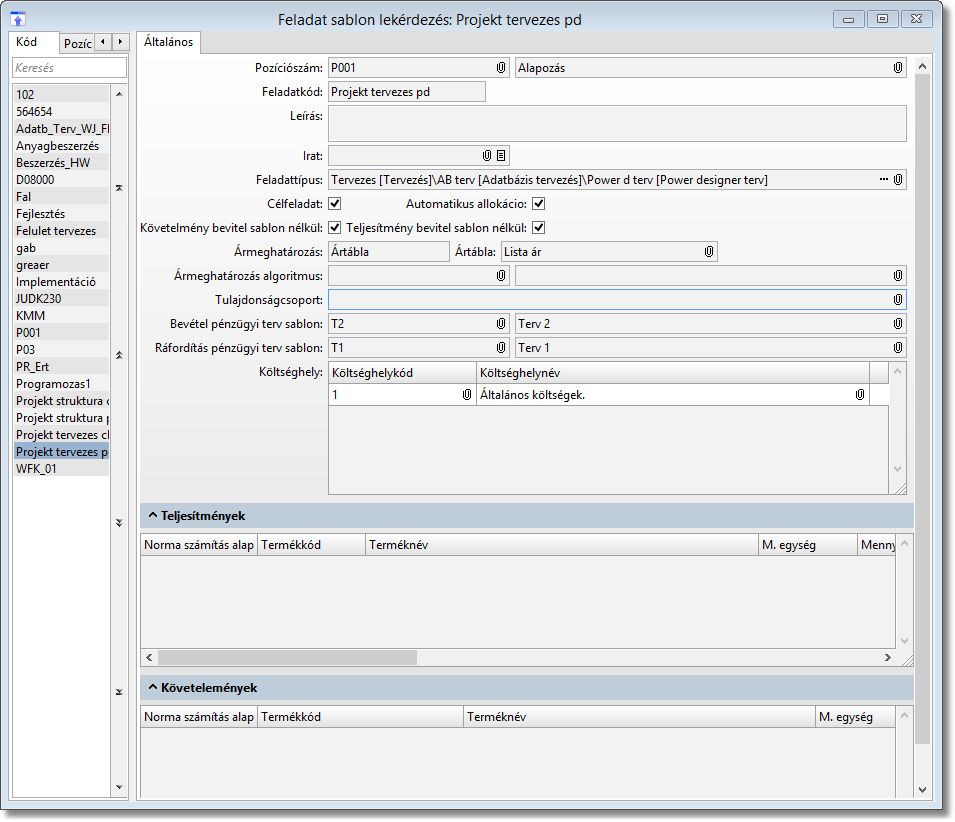
Task: Disable Teljesítmény bevitel sablon nélkül checkbox
Action: click(x=538, y=228)
